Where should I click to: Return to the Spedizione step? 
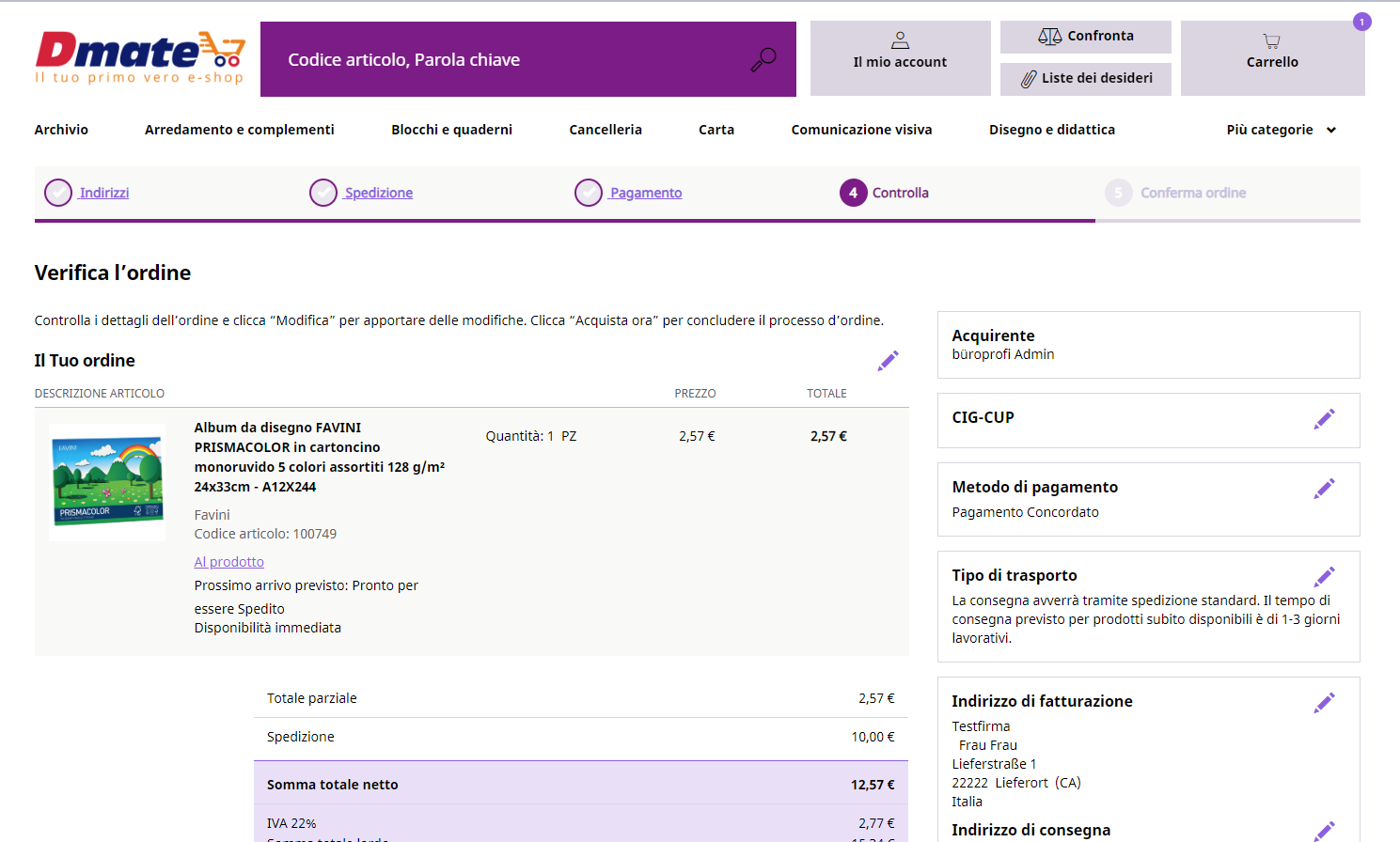pos(378,193)
